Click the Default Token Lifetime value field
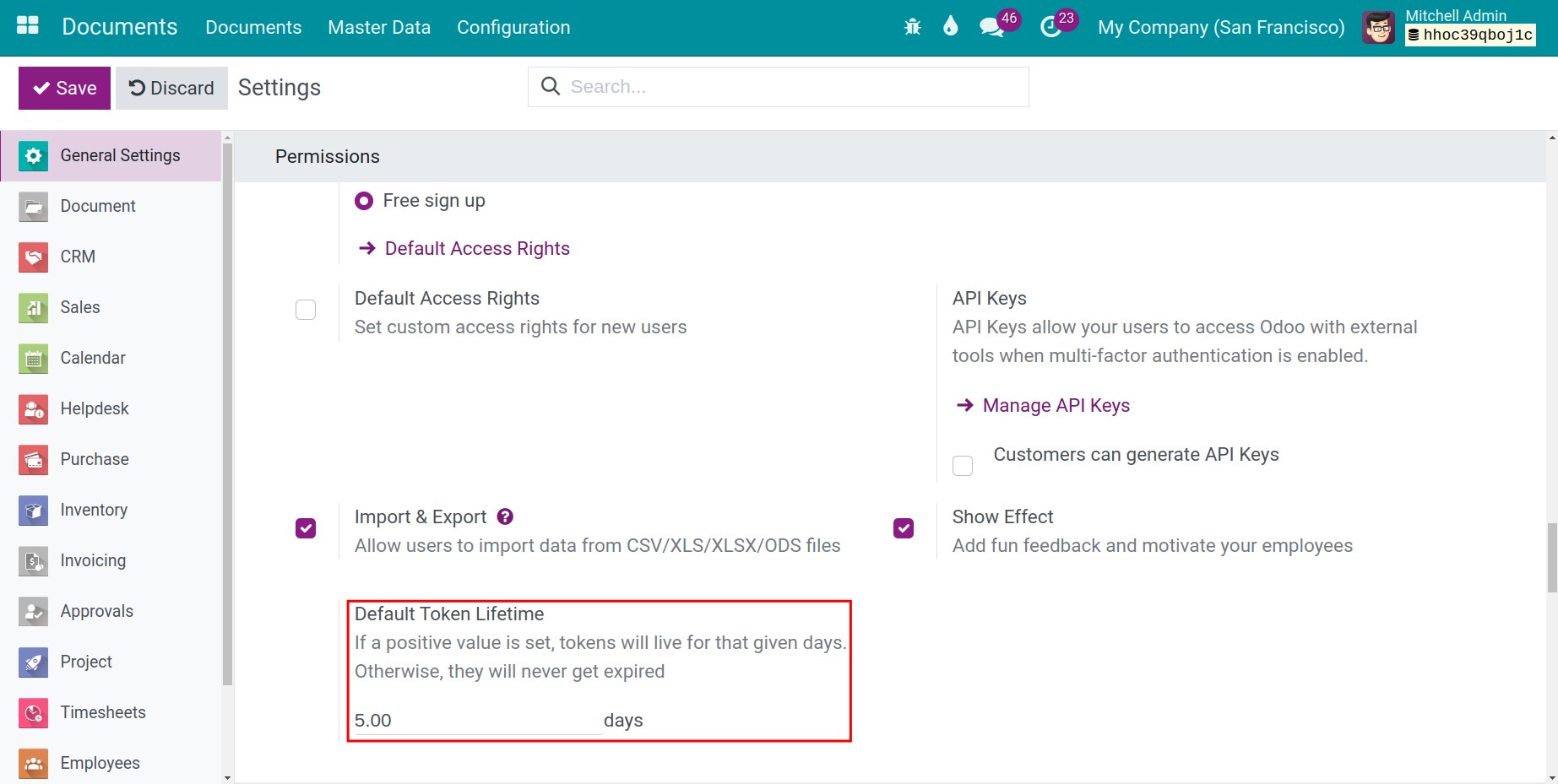This screenshot has width=1558, height=784. [473, 720]
